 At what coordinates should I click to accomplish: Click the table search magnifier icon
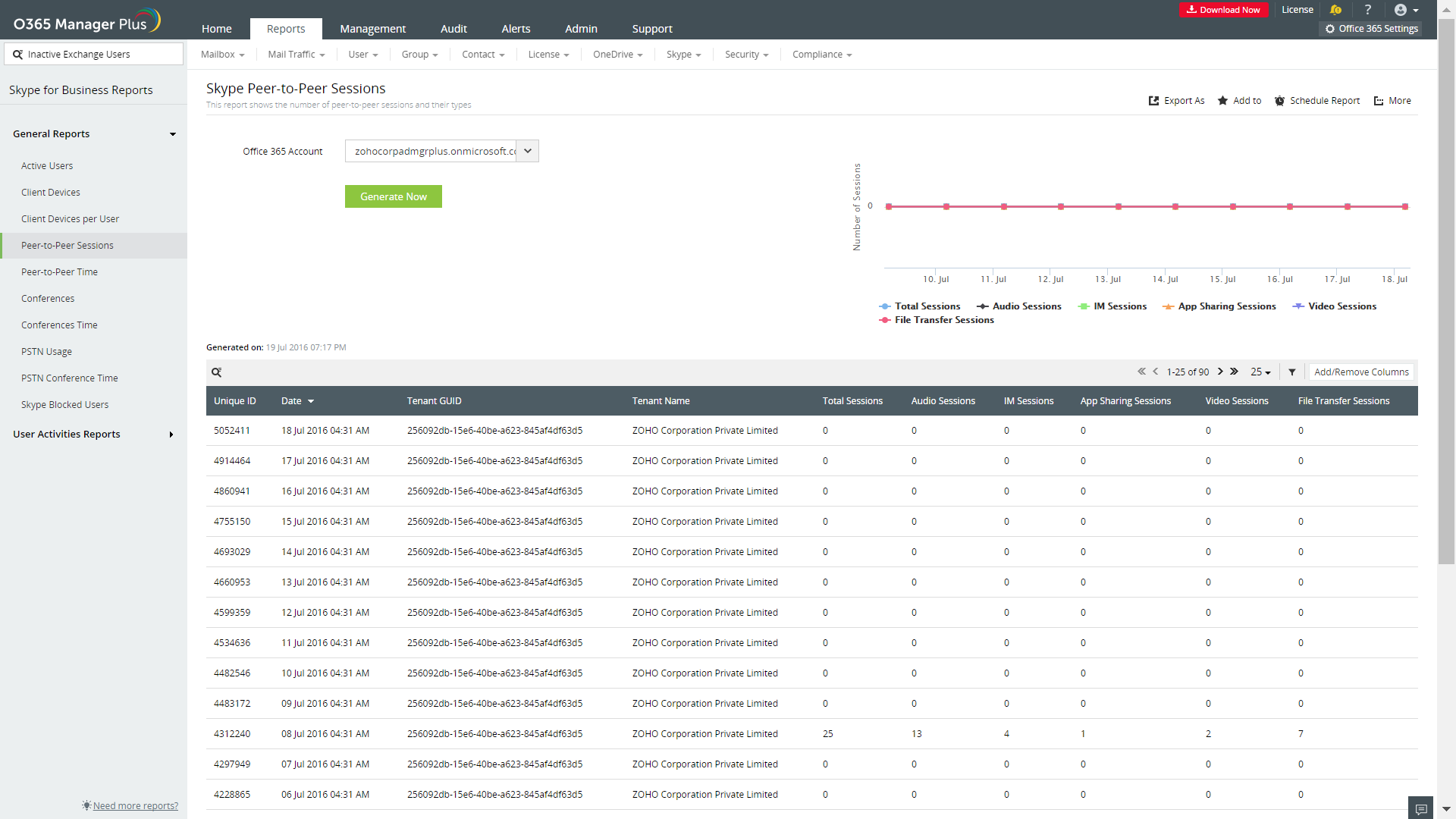(217, 372)
